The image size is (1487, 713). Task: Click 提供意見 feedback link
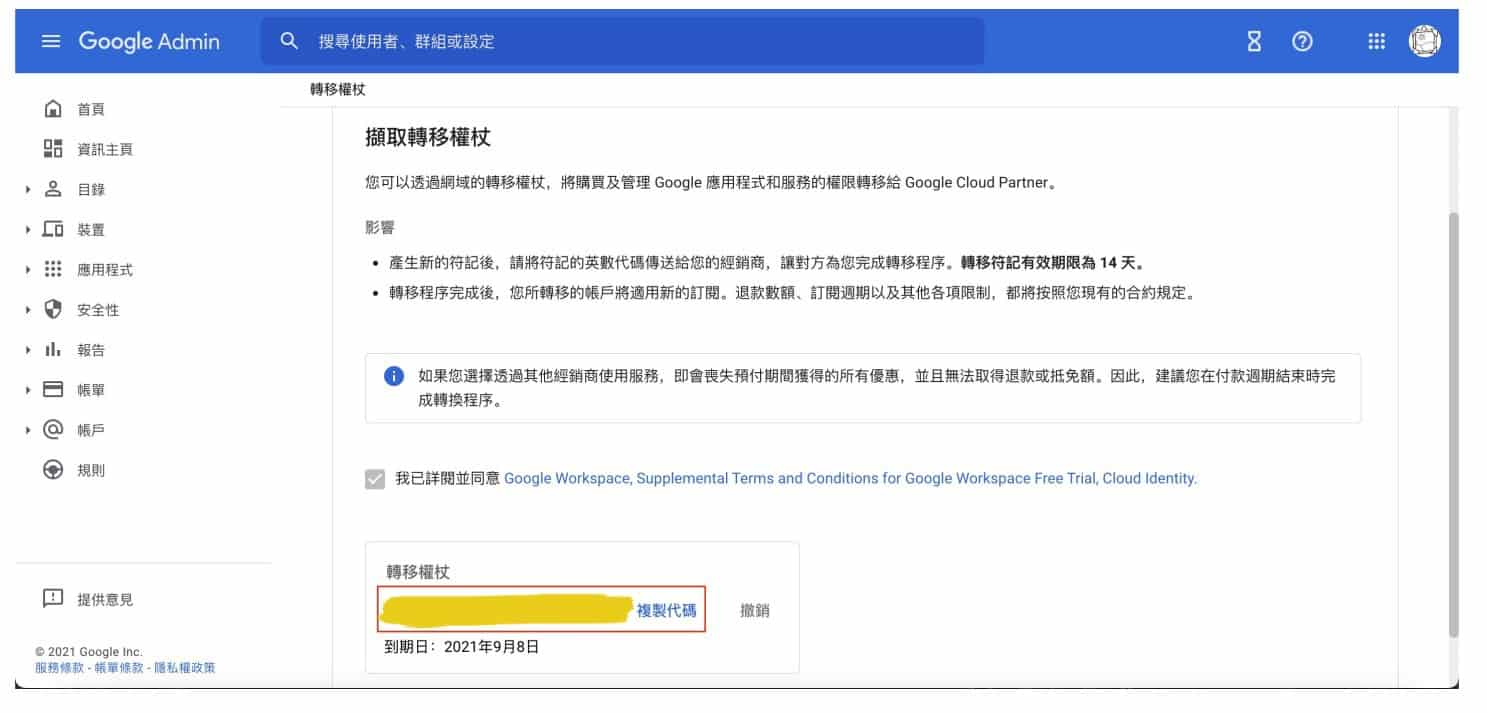(x=105, y=599)
